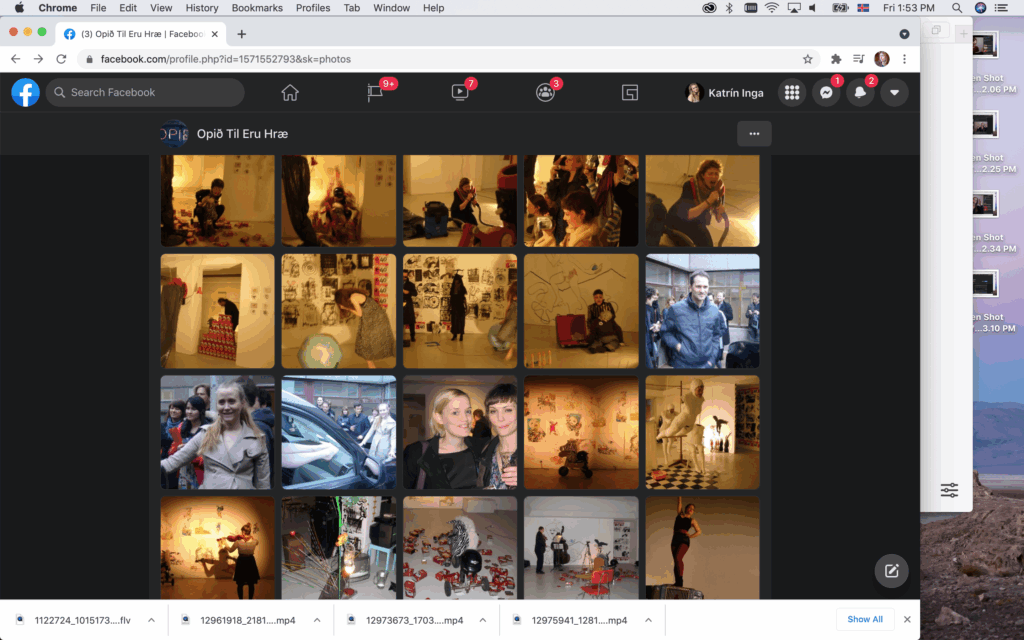Open the three-dot profile options menu

coord(754,133)
